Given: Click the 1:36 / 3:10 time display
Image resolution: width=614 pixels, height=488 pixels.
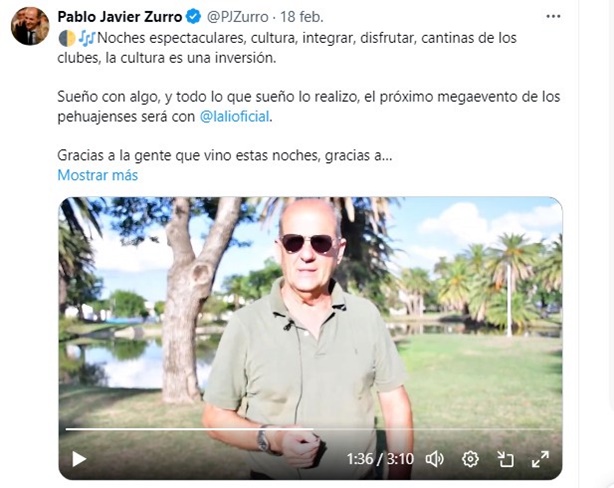Looking at the screenshot, I should 380,459.
